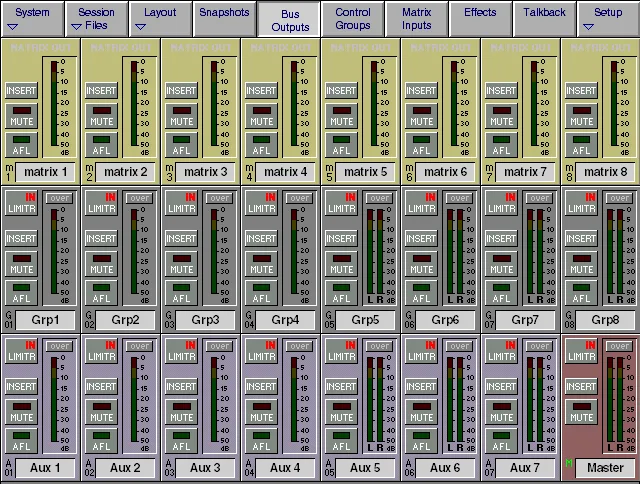
Task: Click the Aux 4 name field
Action: 285,468
